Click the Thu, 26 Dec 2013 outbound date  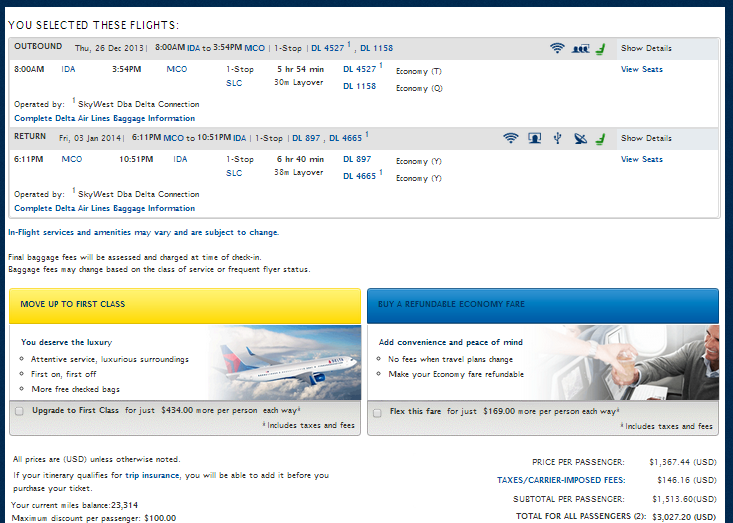click(109, 48)
